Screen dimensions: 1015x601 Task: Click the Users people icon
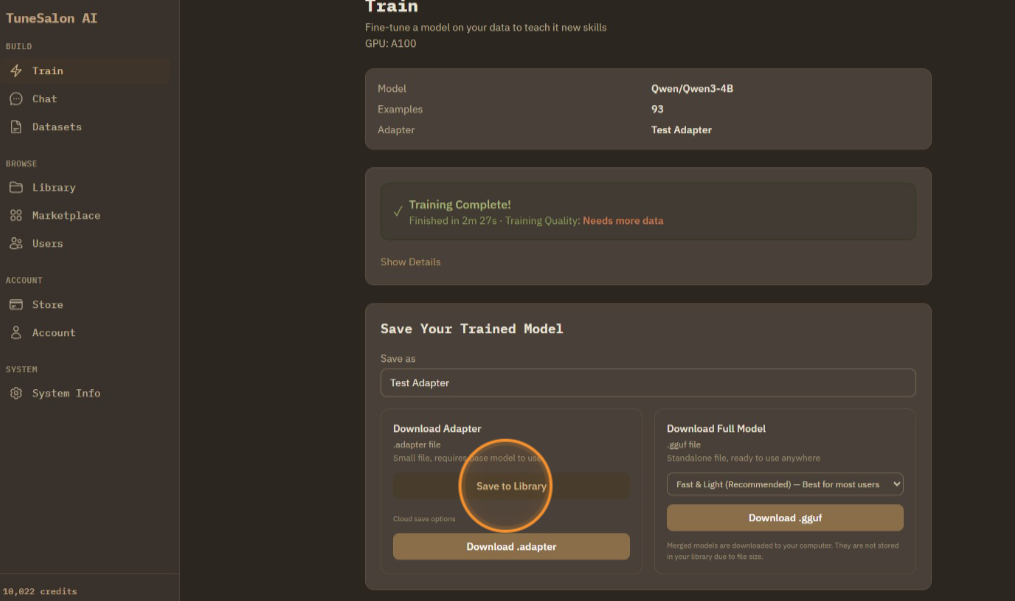(x=16, y=244)
